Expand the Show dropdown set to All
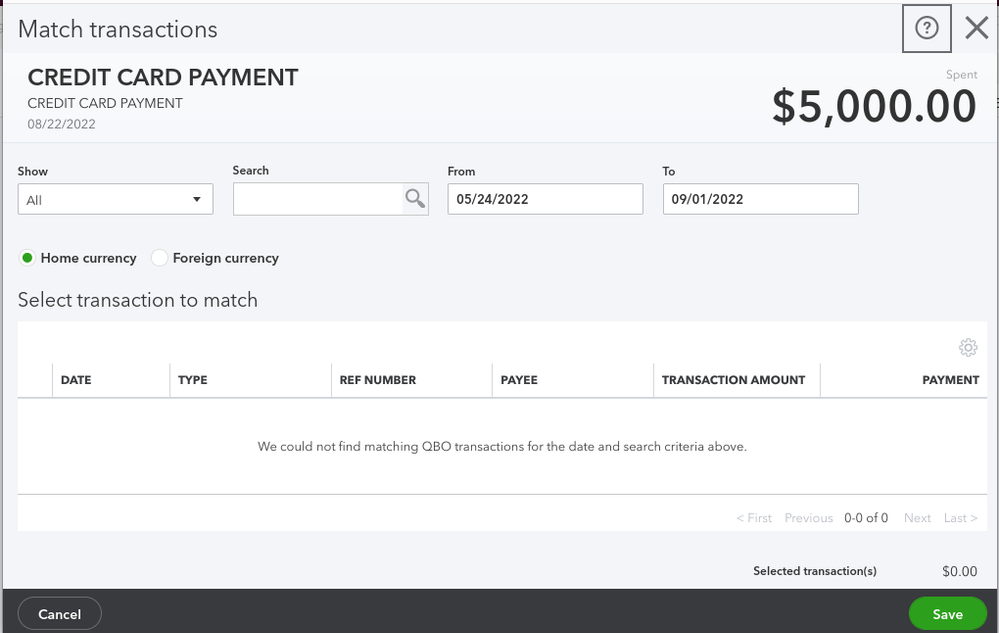Image resolution: width=999 pixels, height=633 pixels. 115,200
